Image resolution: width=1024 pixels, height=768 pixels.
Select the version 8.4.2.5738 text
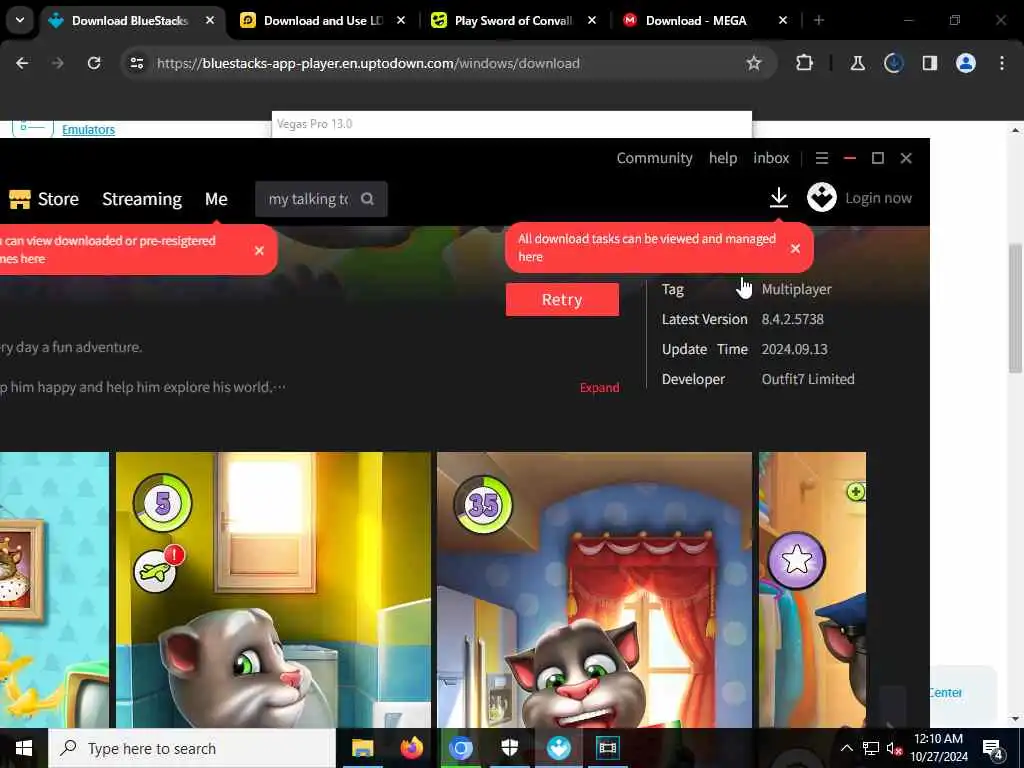[793, 319]
